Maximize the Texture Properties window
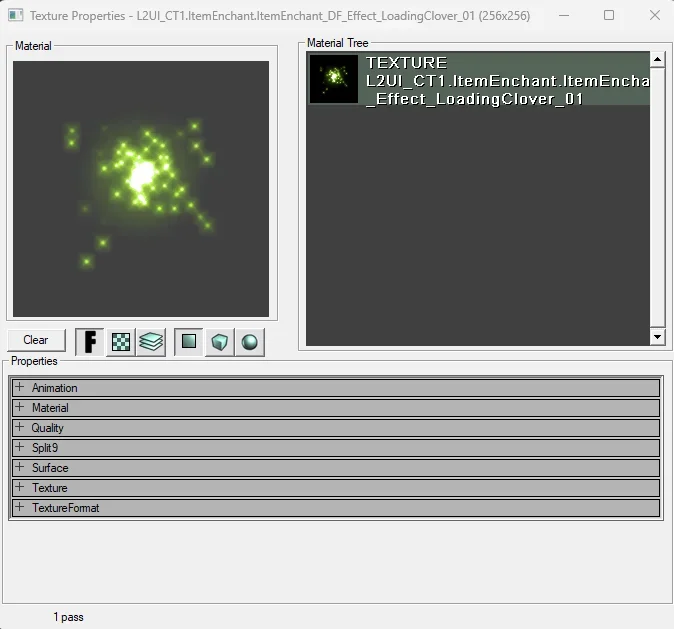The image size is (674, 629). (609, 15)
